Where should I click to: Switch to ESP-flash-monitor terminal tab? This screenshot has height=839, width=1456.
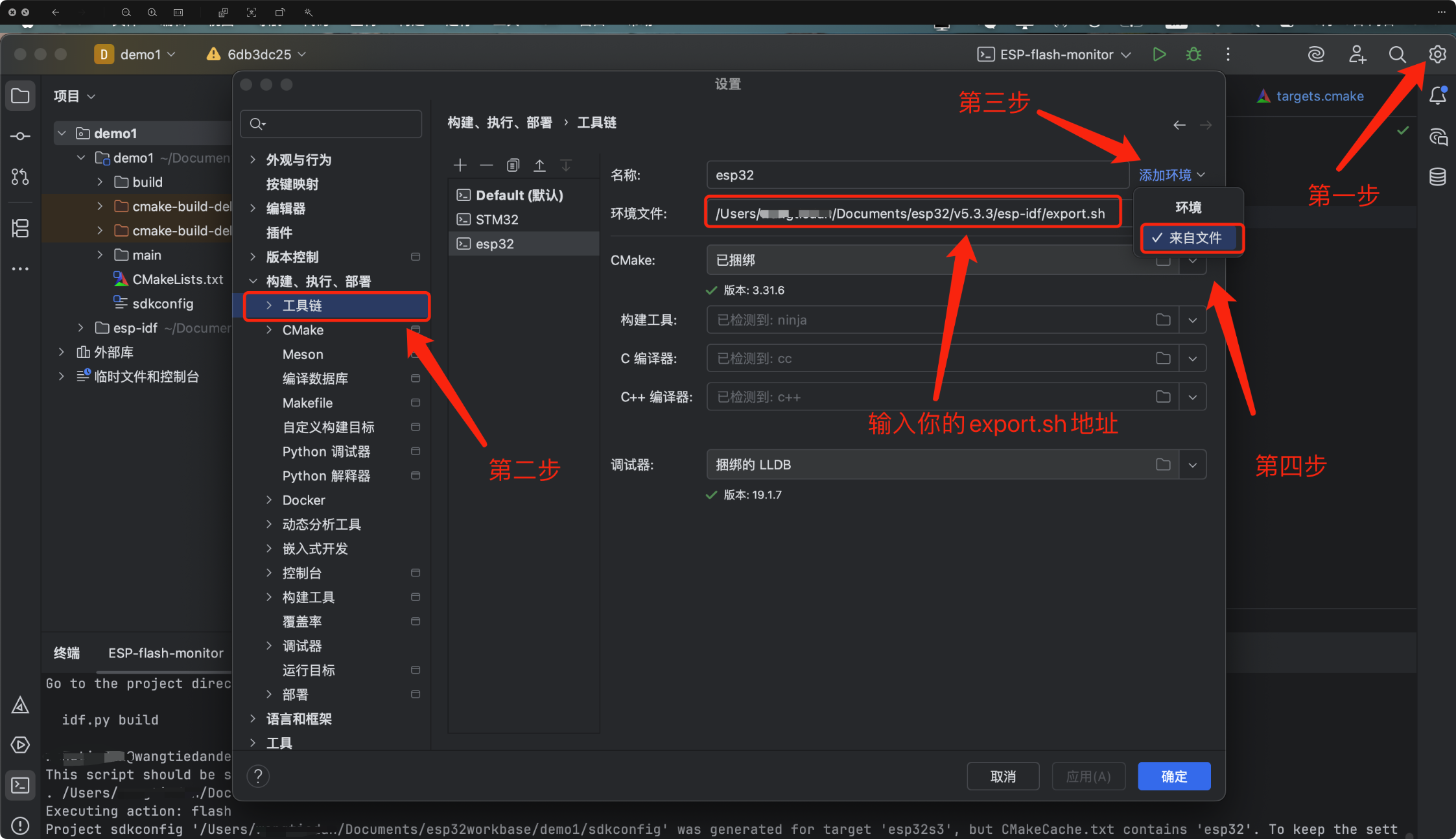(x=166, y=653)
